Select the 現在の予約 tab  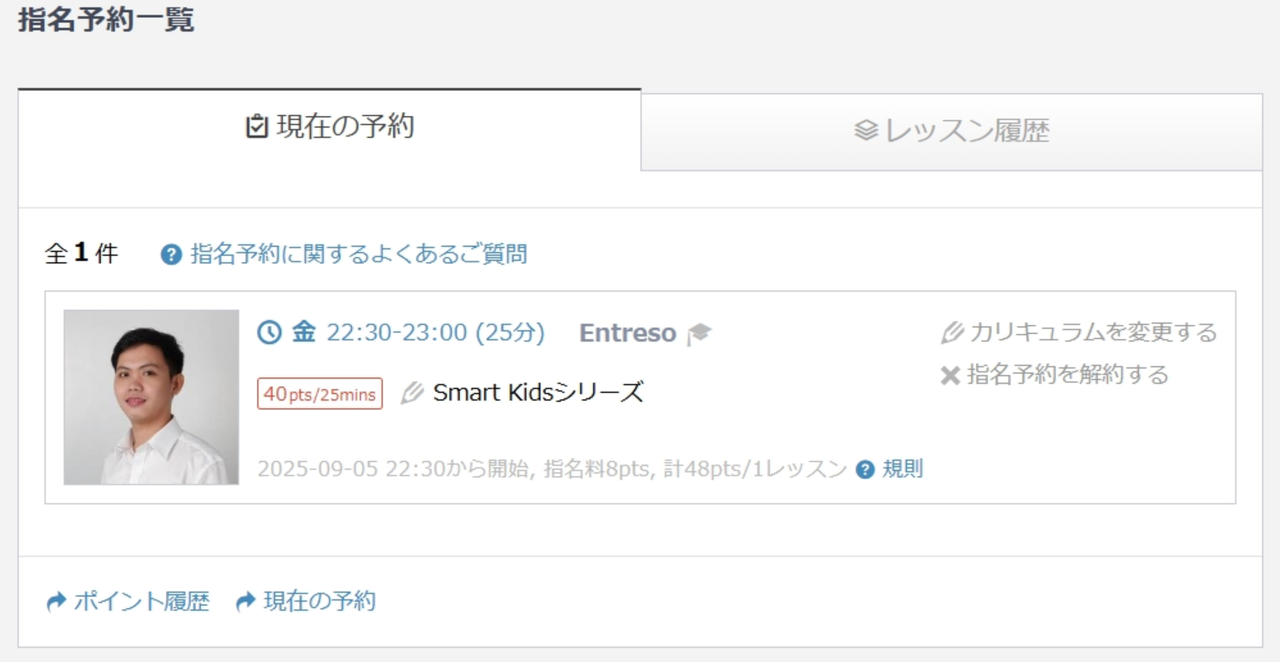330,128
